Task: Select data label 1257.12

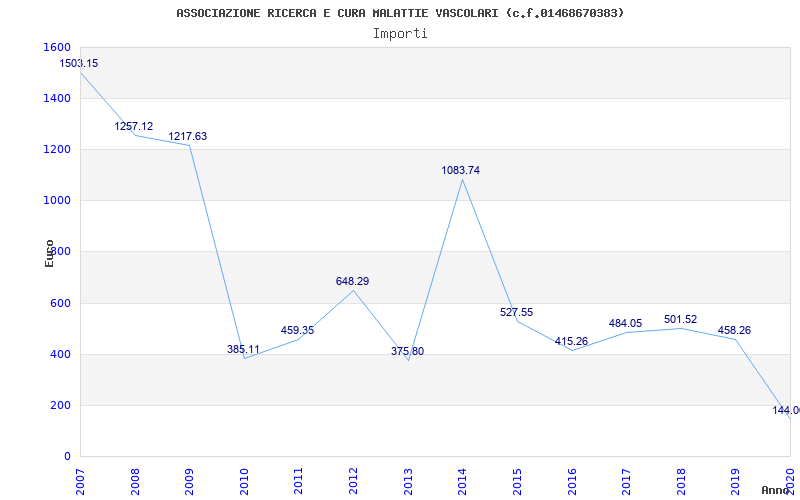Action: (x=134, y=127)
